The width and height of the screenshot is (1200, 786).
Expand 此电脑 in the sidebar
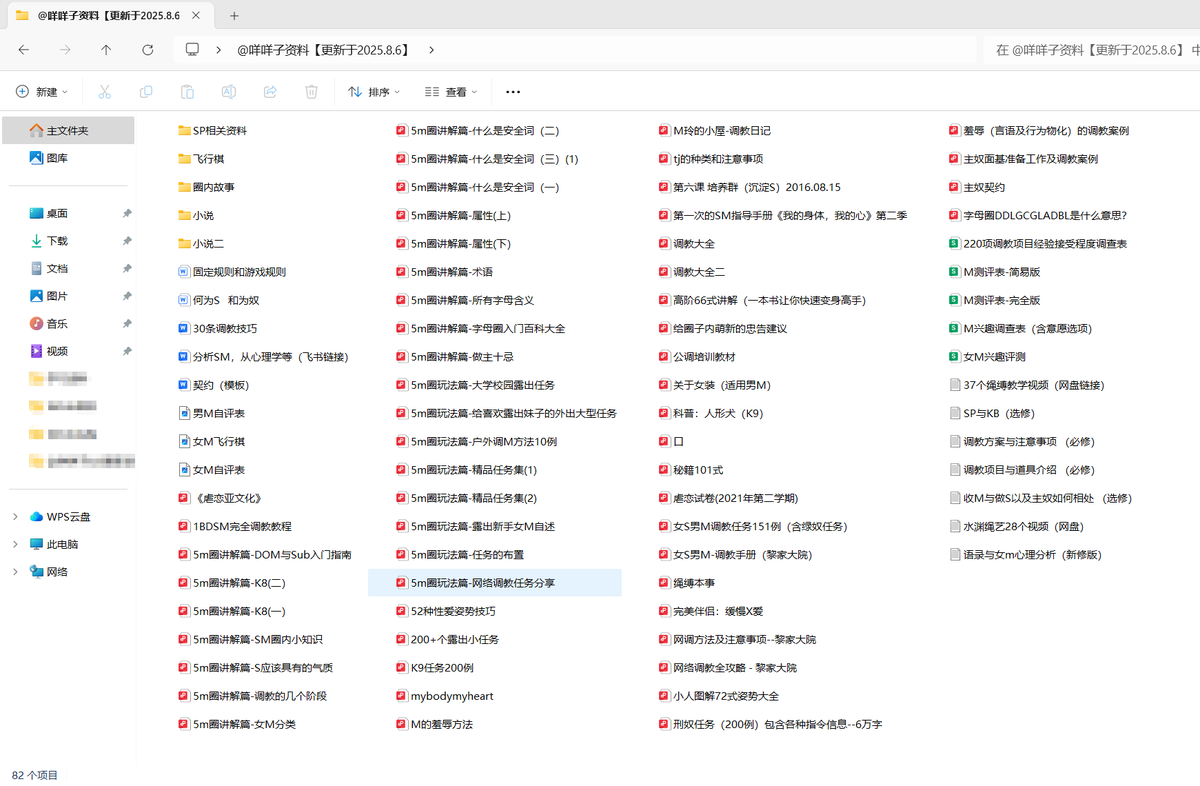[x=14, y=544]
